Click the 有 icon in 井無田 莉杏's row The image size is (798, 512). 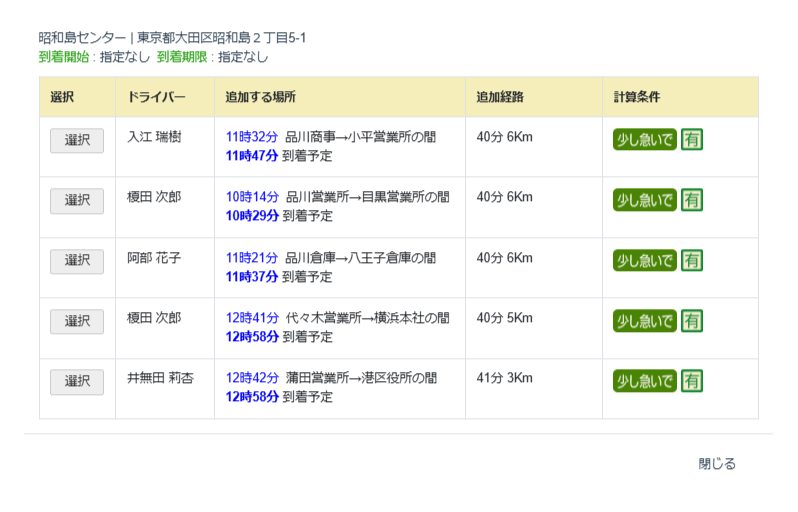pyautogui.click(x=692, y=381)
